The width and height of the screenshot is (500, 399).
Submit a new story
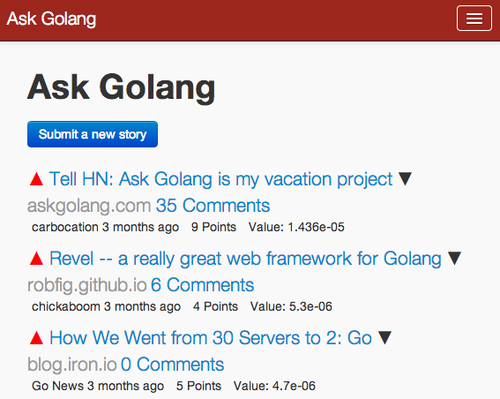(x=92, y=134)
